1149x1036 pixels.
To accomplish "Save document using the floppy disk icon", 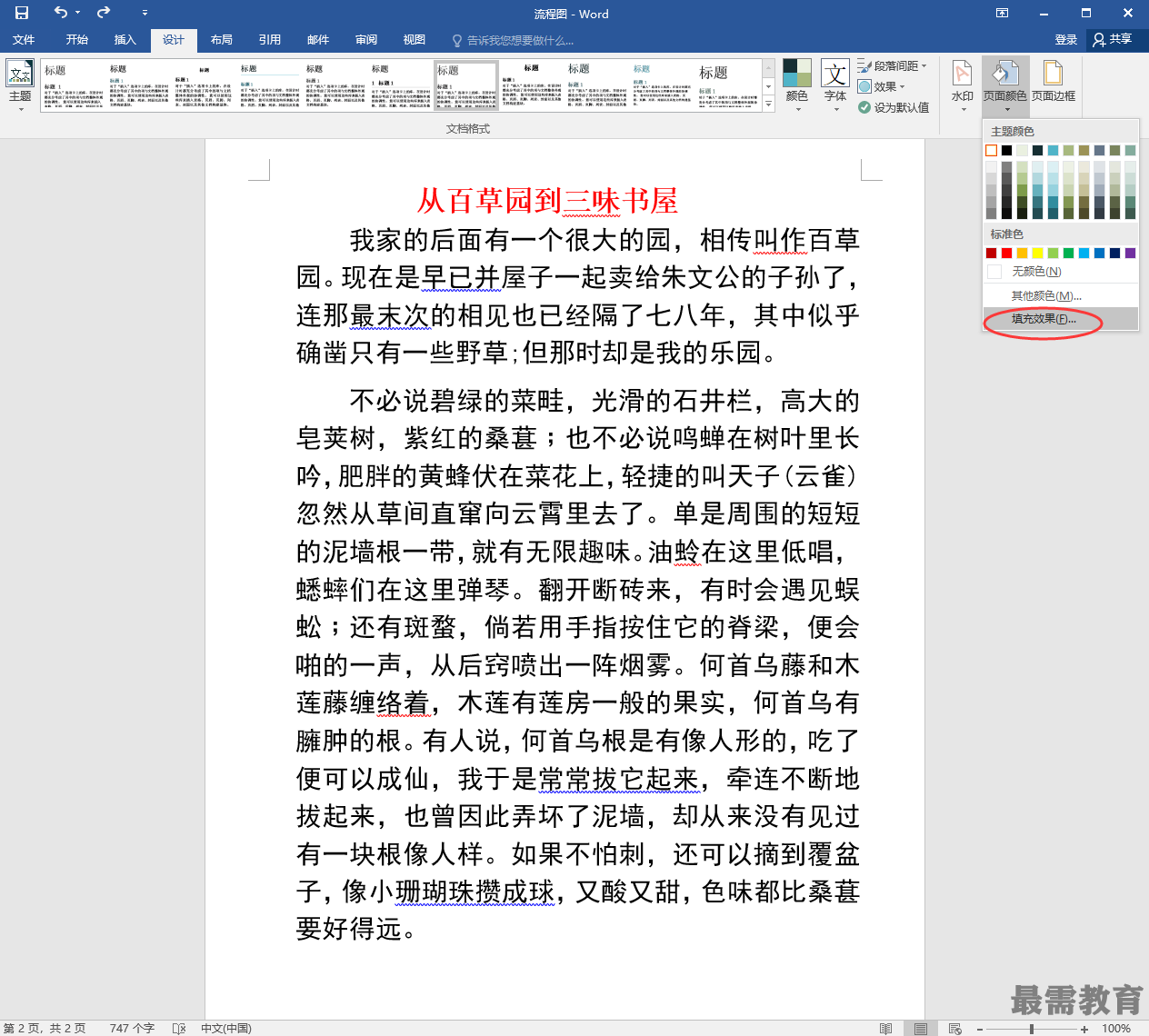I will pyautogui.click(x=22, y=13).
